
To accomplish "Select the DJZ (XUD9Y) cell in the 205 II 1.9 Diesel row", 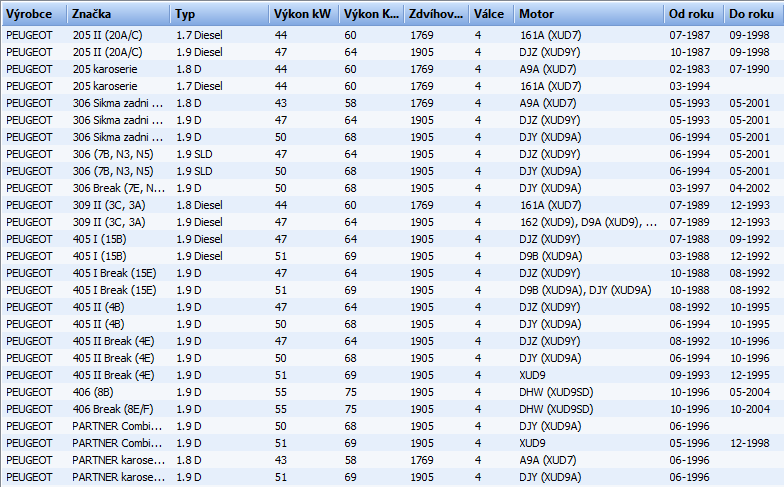I will (550, 52).
